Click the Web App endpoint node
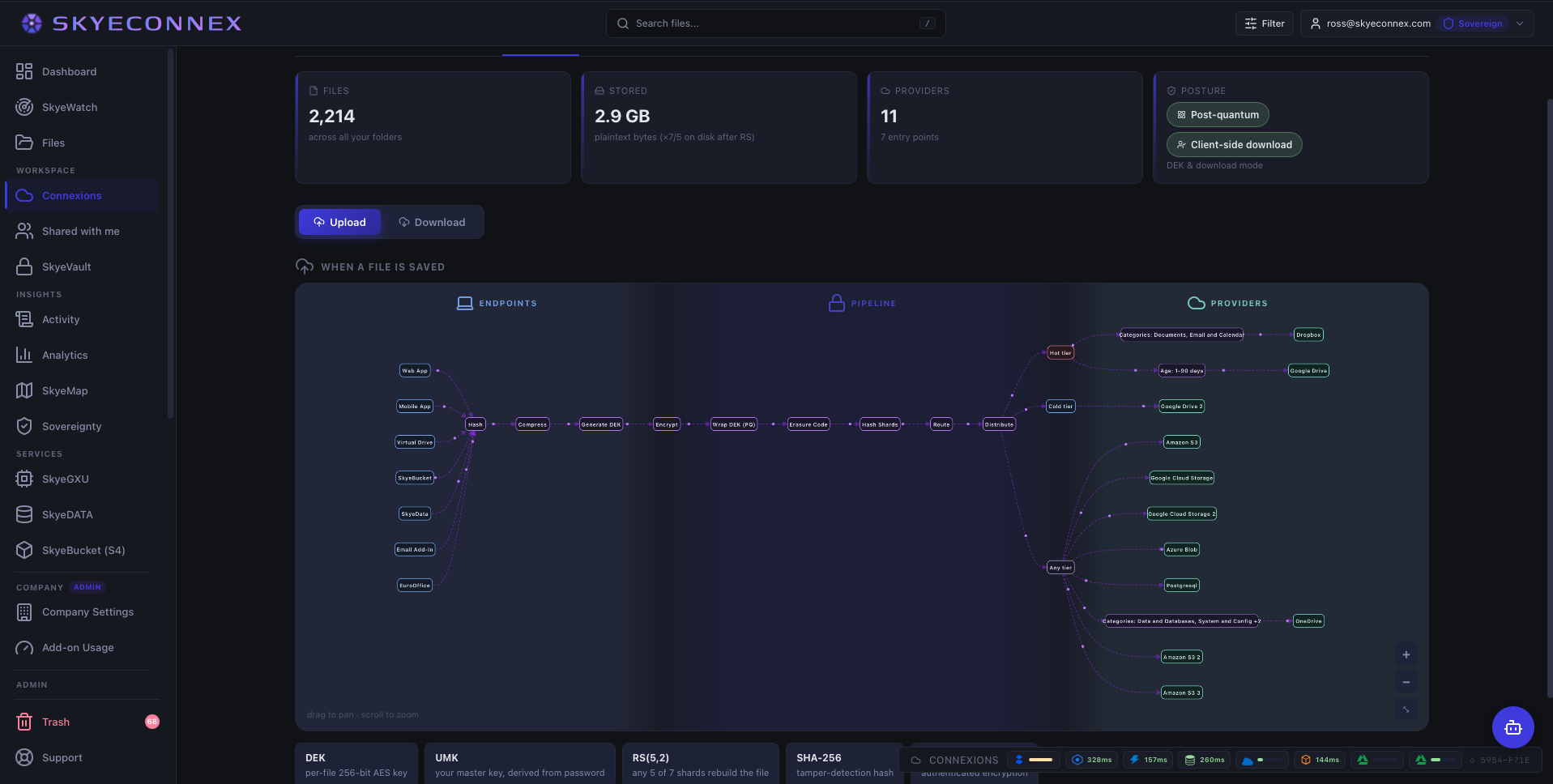The width and height of the screenshot is (1553, 784). tap(415, 370)
